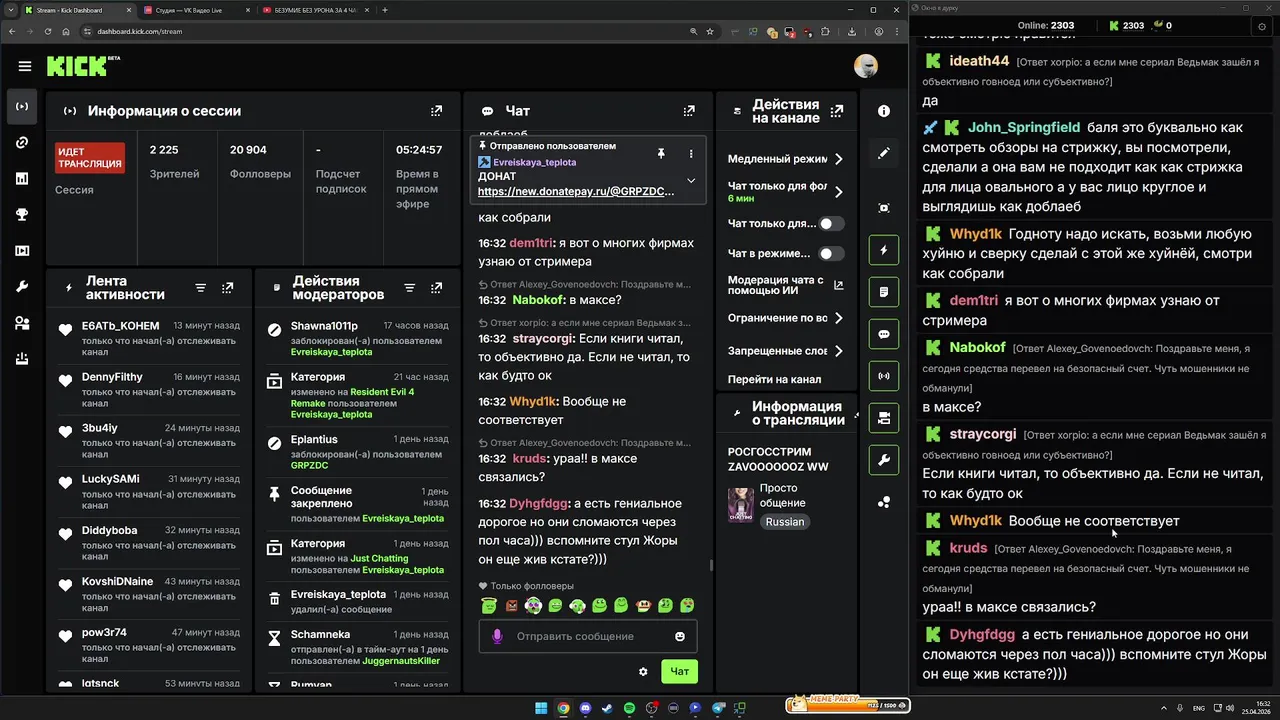Click the lightning bolt icon in right toolbar
1280x720 pixels.
[884, 250]
